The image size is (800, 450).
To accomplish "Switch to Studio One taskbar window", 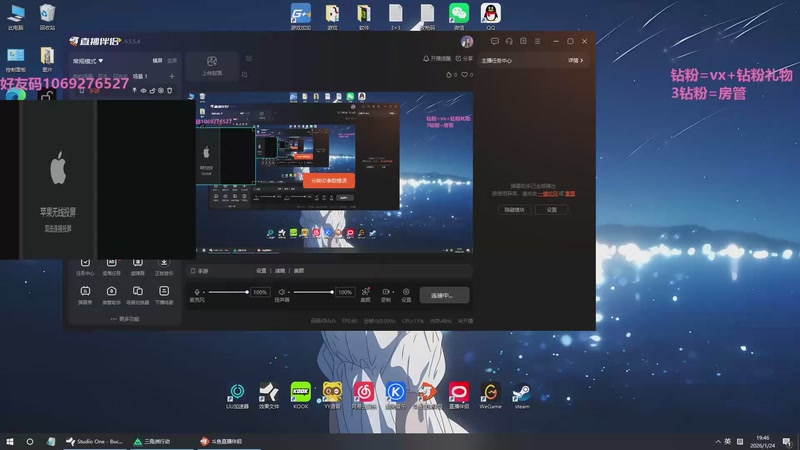I will (x=95, y=442).
